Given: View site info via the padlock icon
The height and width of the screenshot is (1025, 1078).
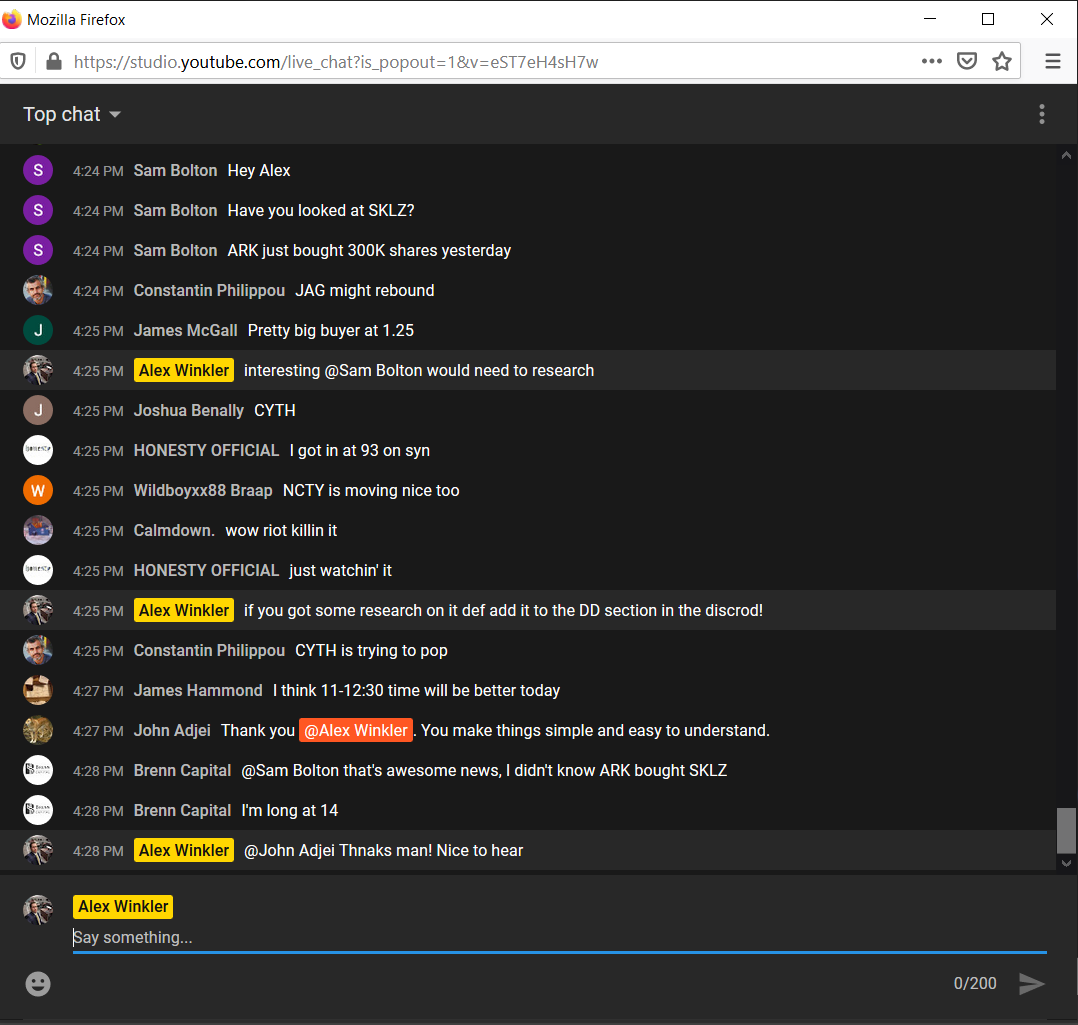Looking at the screenshot, I should 52,61.
